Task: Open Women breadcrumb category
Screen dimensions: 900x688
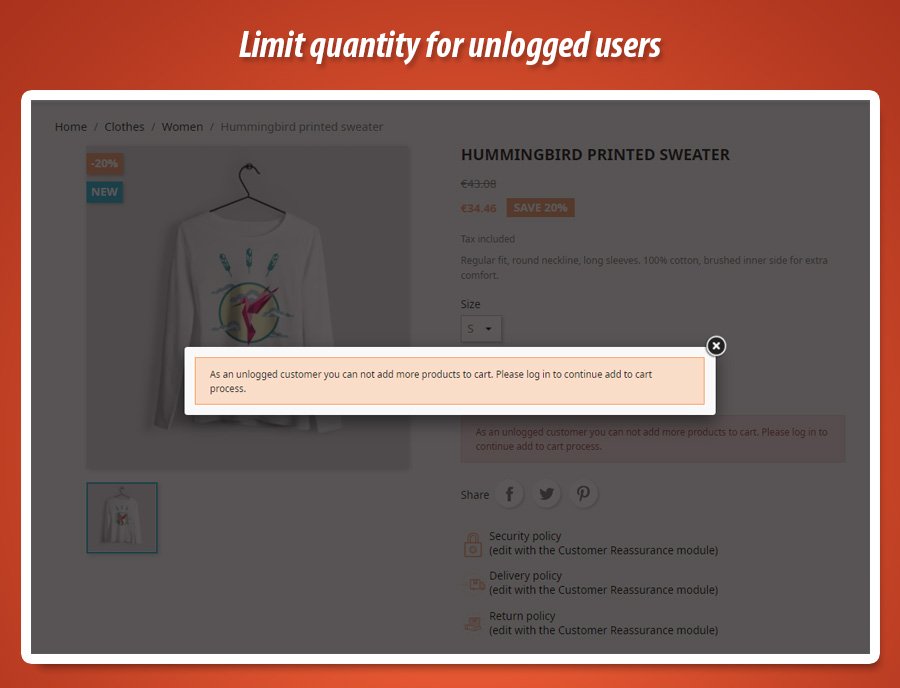Action: click(182, 127)
